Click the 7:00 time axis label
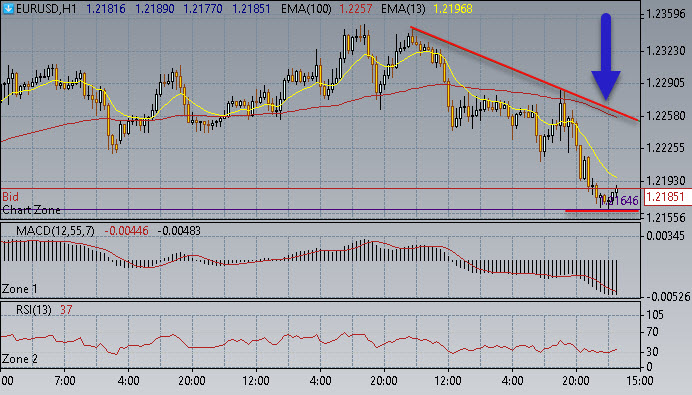Image resolution: width=692 pixels, height=395 pixels. pos(64,380)
